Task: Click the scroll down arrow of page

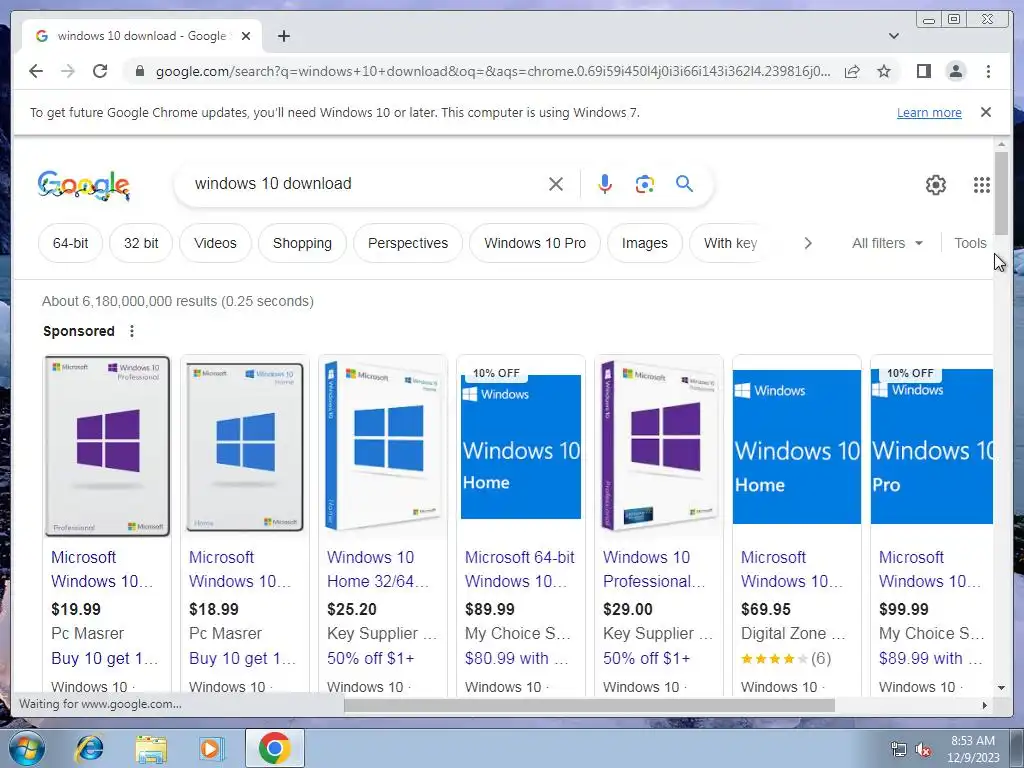Action: click(x=1001, y=687)
